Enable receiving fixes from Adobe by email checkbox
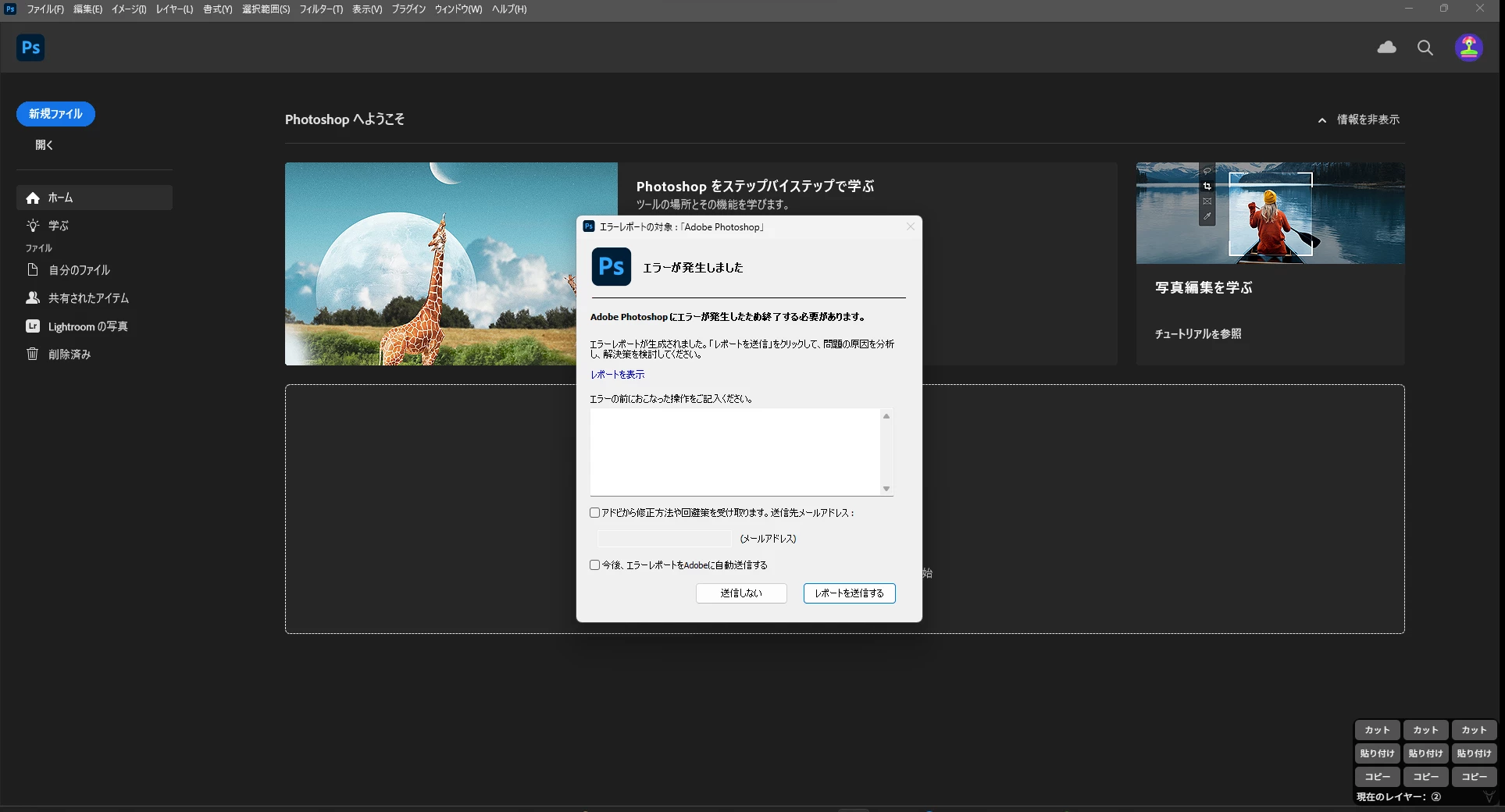This screenshot has width=1505, height=812. pyautogui.click(x=595, y=513)
